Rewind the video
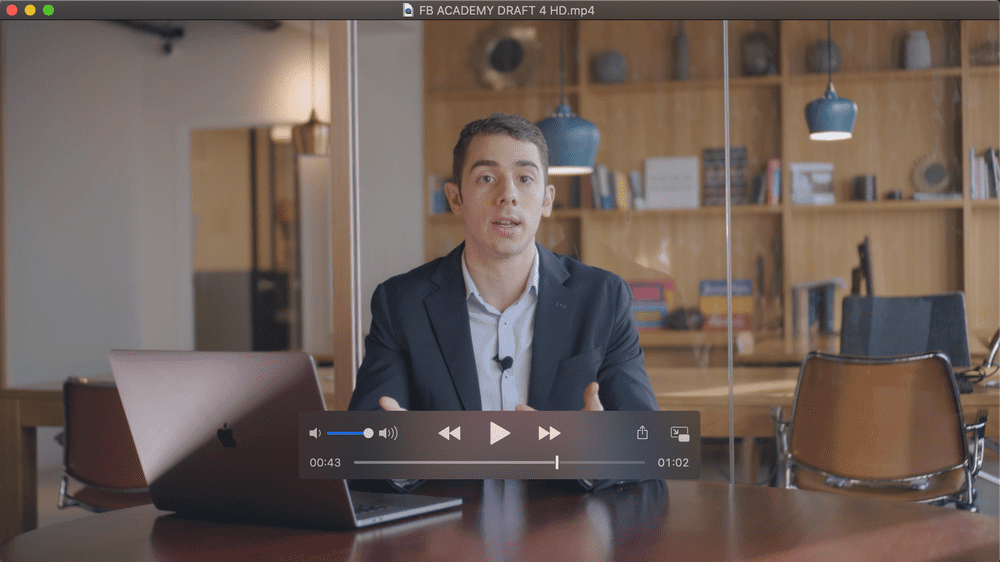Image resolution: width=1000 pixels, height=562 pixels. point(450,434)
